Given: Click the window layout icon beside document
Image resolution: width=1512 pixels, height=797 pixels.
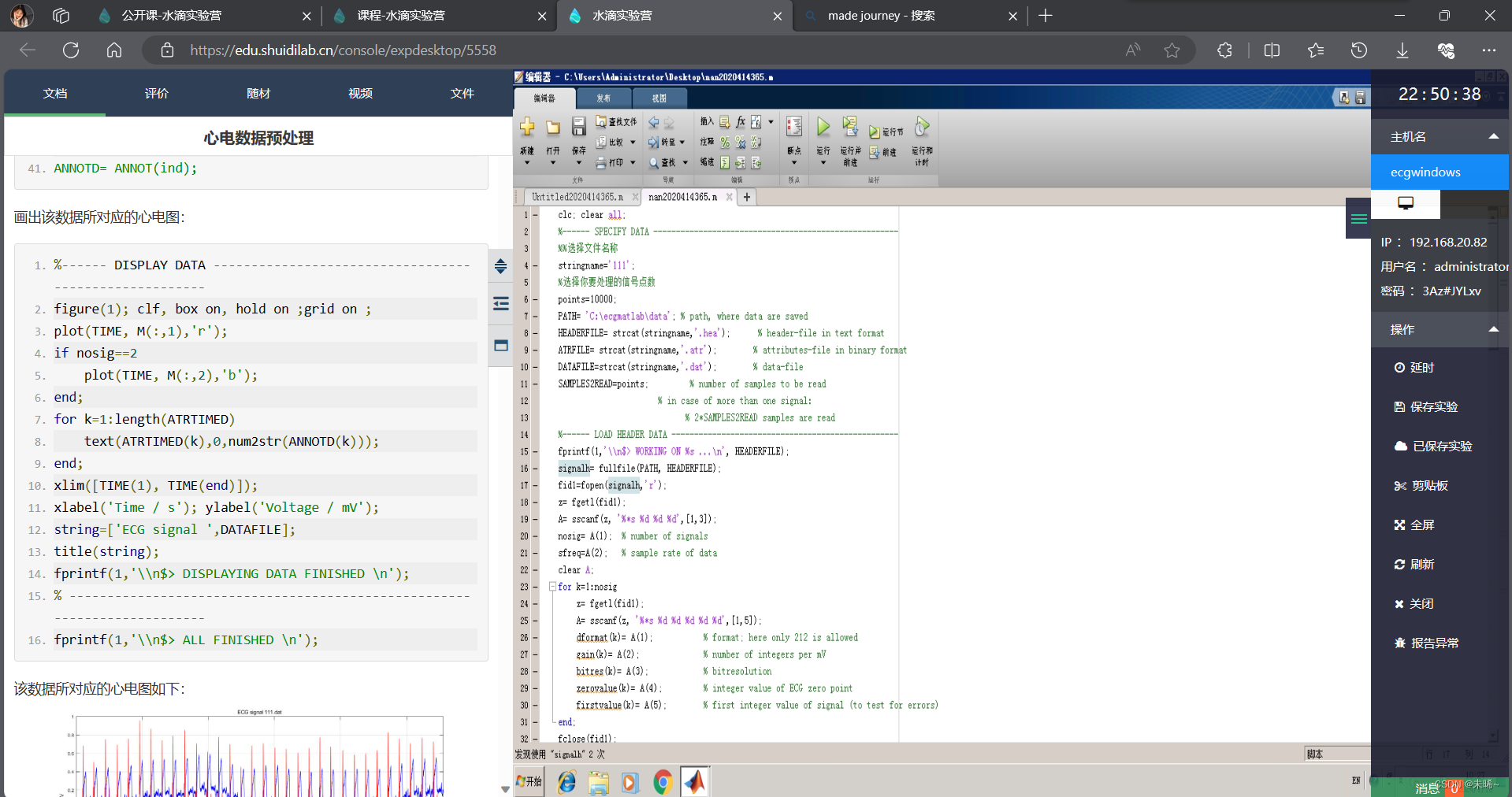Looking at the screenshot, I should (x=500, y=345).
